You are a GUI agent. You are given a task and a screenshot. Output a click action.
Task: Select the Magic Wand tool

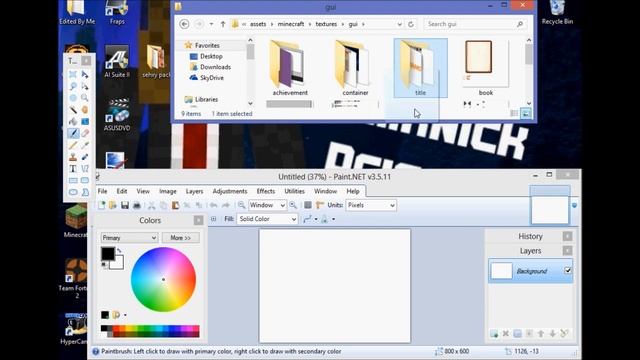73,110
